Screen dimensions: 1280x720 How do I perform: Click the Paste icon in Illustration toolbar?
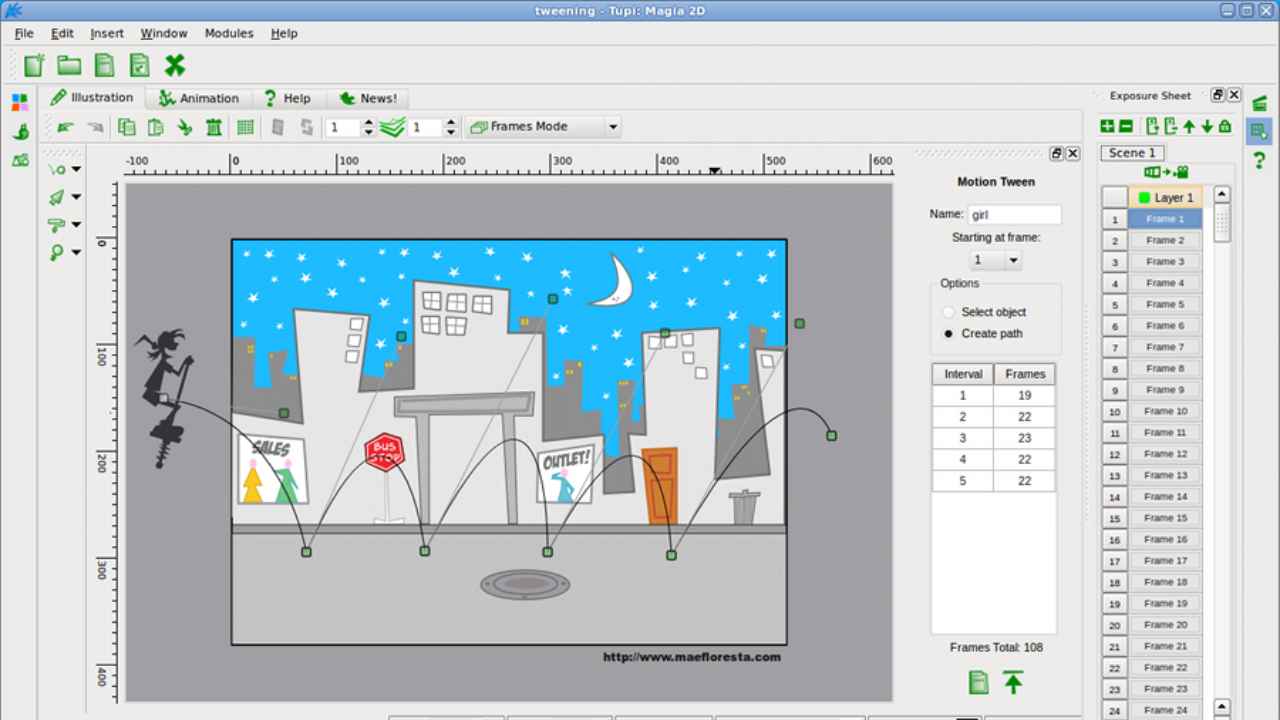155,127
